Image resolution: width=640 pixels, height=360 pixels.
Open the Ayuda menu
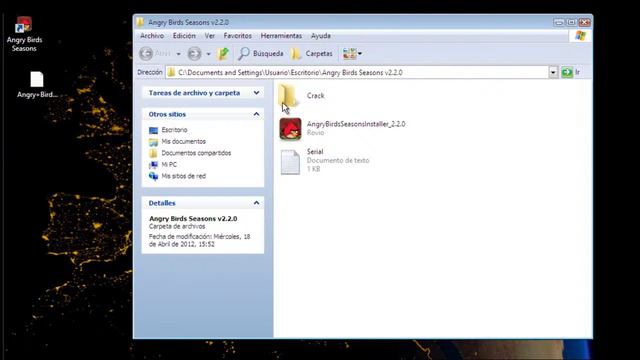coord(321,36)
